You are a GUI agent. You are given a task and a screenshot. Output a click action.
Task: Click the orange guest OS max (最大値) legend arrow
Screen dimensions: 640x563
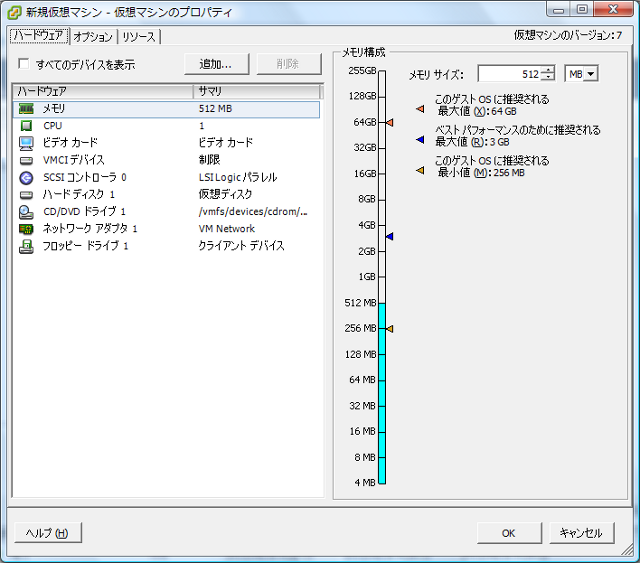pyautogui.click(x=420, y=109)
